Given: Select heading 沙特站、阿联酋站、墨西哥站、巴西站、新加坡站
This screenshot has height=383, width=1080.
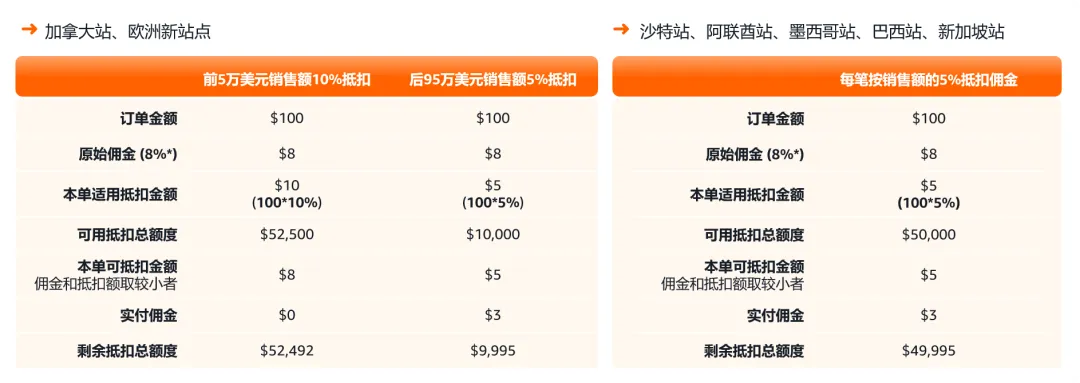Looking at the screenshot, I should tap(822, 30).
